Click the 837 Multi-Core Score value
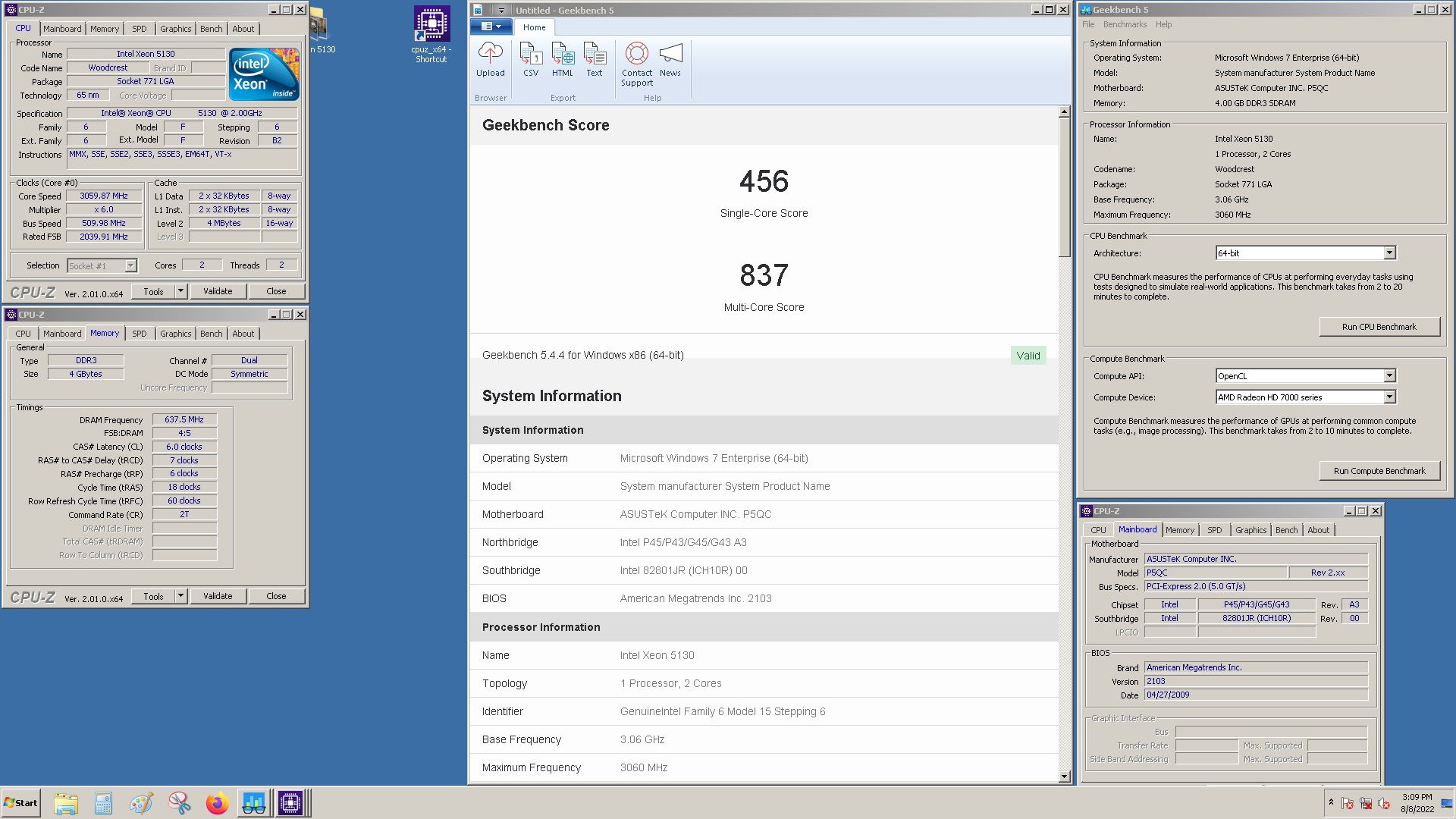This screenshot has width=1456, height=819. (x=764, y=275)
